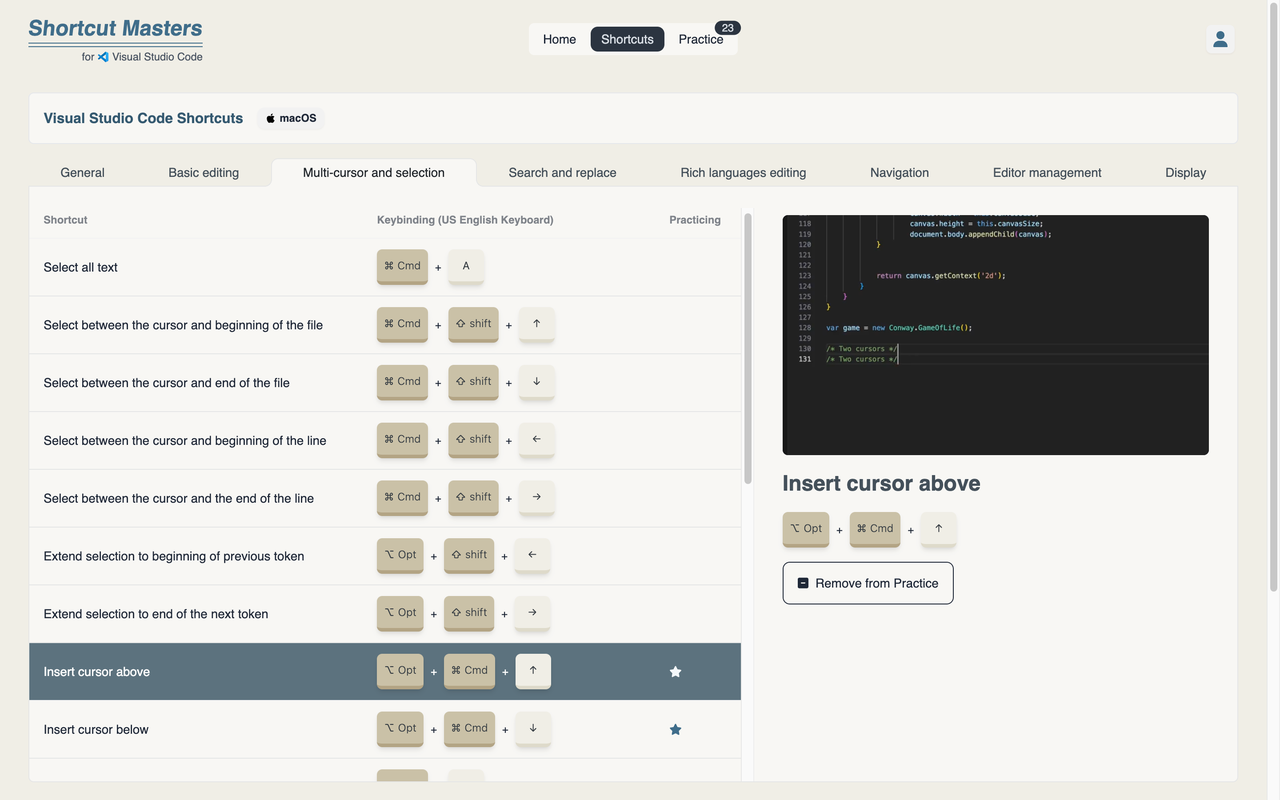Click Opt key in next token row
The image size is (1280, 800).
pyautogui.click(x=400, y=614)
